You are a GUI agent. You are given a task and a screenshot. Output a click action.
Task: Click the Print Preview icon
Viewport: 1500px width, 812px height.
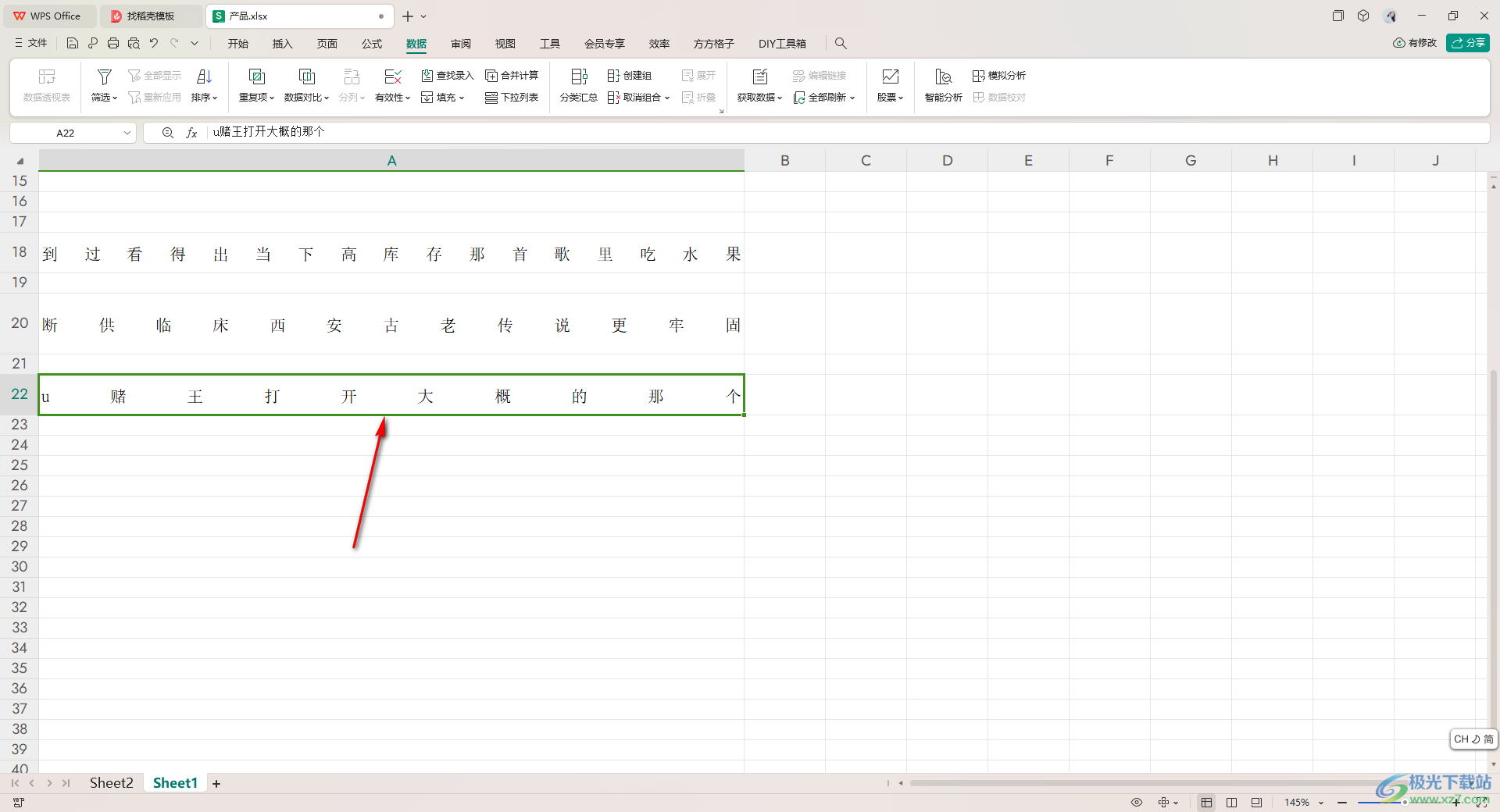(x=134, y=43)
